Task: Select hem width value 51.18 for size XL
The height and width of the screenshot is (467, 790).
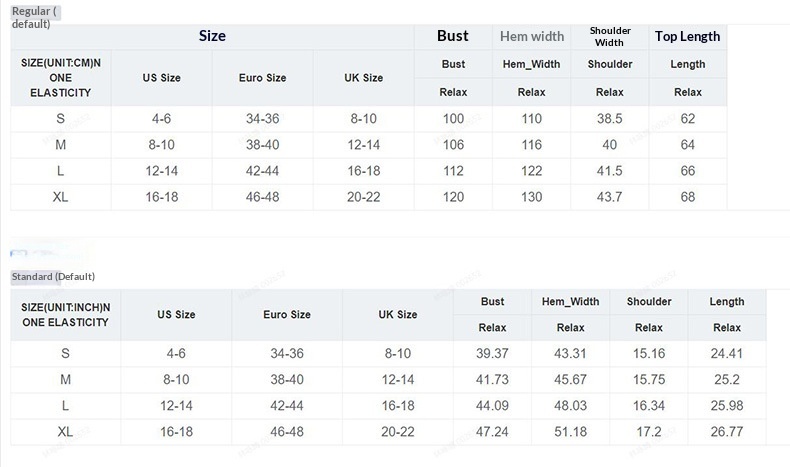Action: point(570,432)
